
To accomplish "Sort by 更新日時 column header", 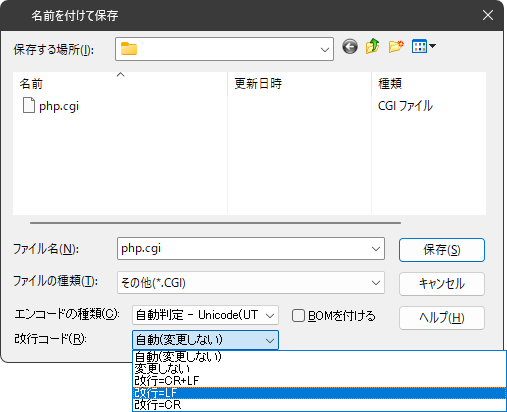I will [x=299, y=83].
